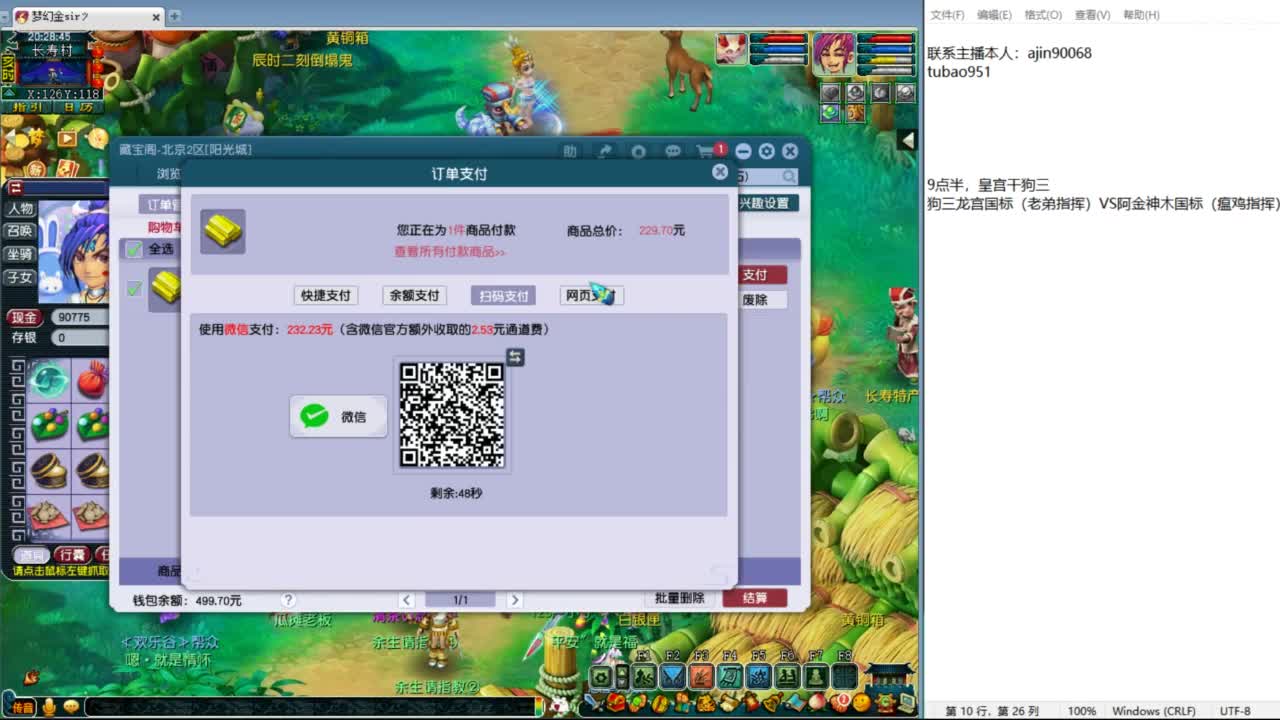Image resolution: width=1280 pixels, height=720 pixels.
Task: Open the smiley face icon in bottom bar
Action: 861,703
